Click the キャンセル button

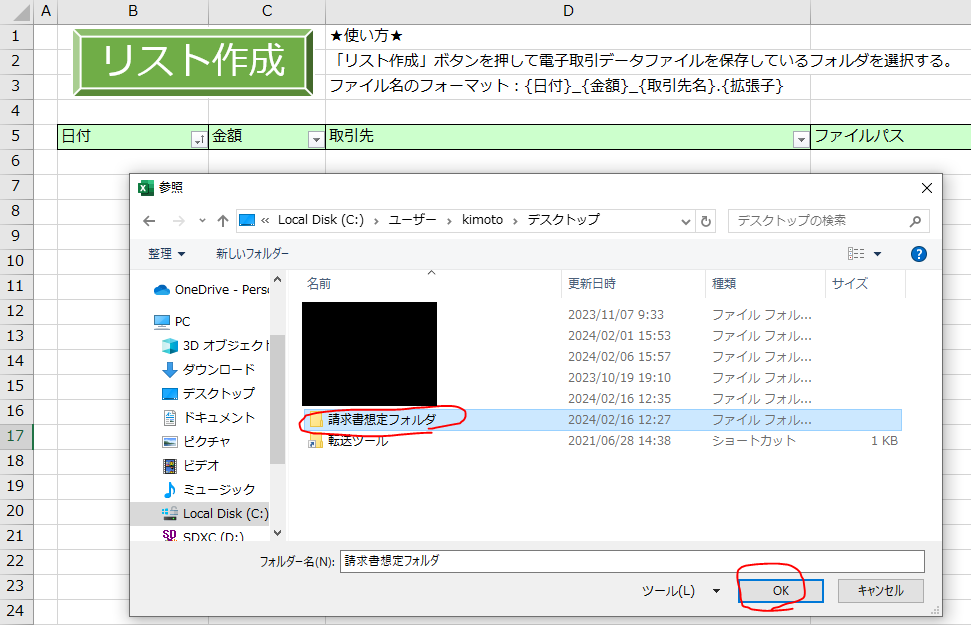881,591
